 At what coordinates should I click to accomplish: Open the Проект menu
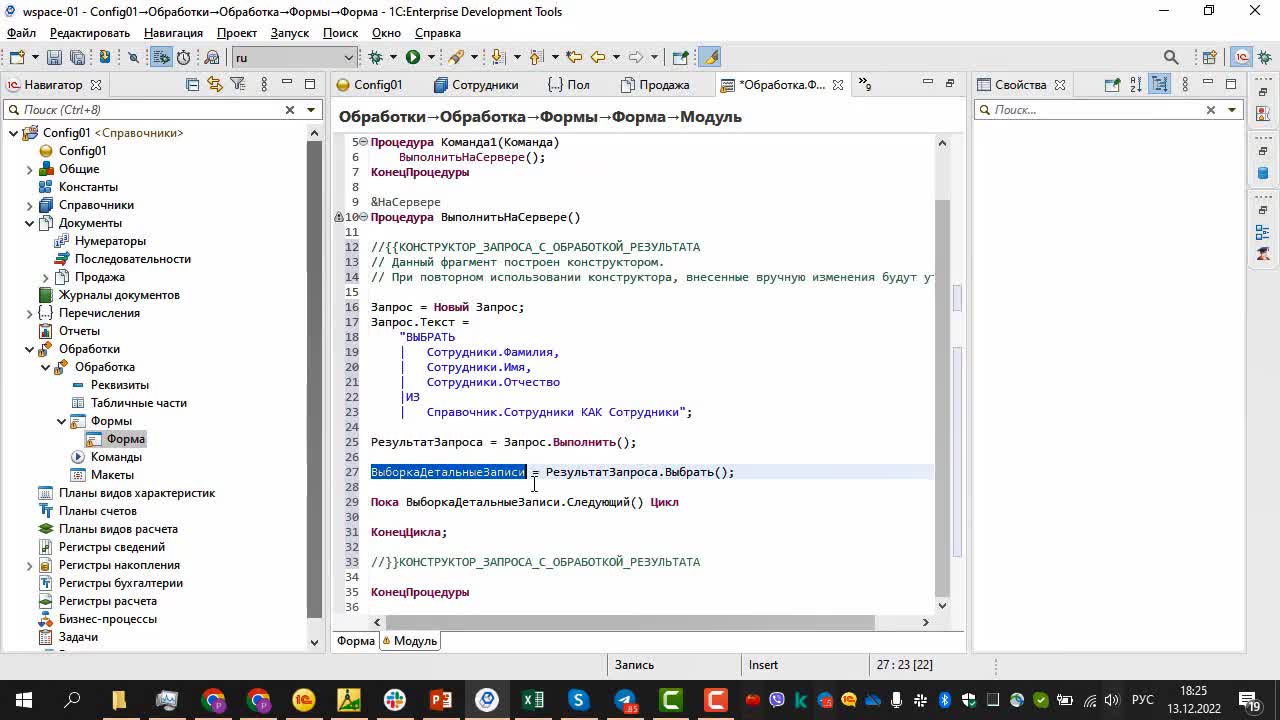[x=237, y=33]
